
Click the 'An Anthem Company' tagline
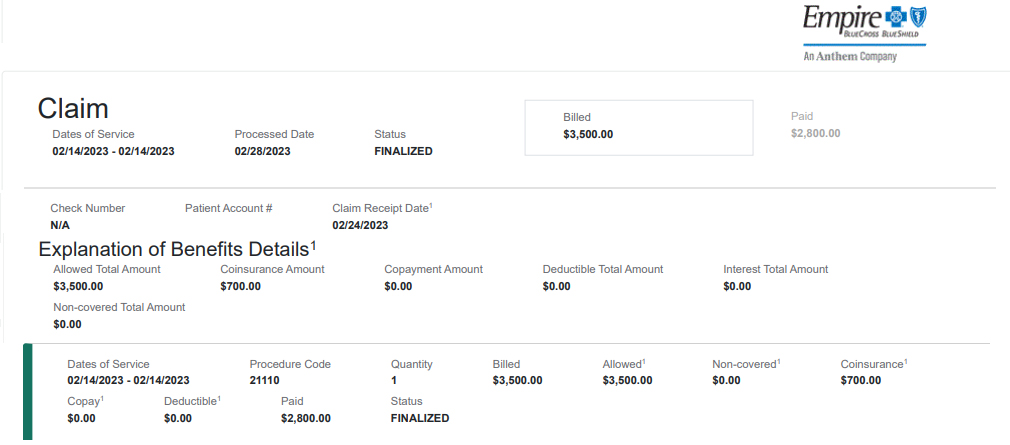(849, 57)
